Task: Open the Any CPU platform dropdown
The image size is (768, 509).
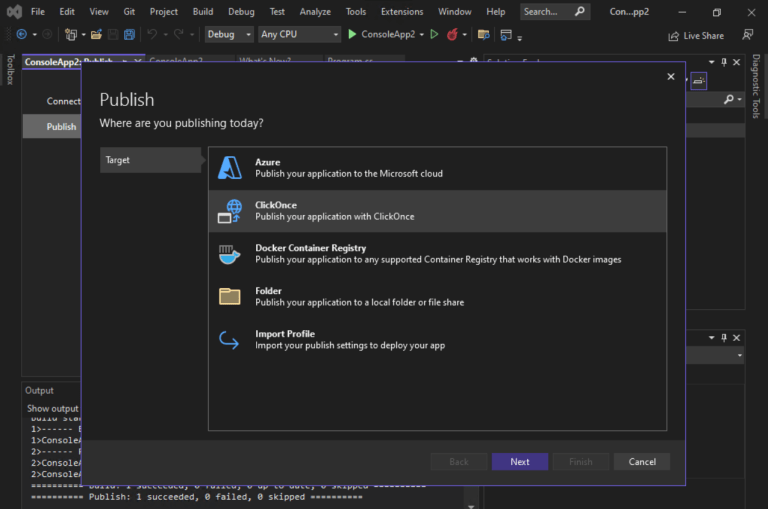Action: (299, 34)
